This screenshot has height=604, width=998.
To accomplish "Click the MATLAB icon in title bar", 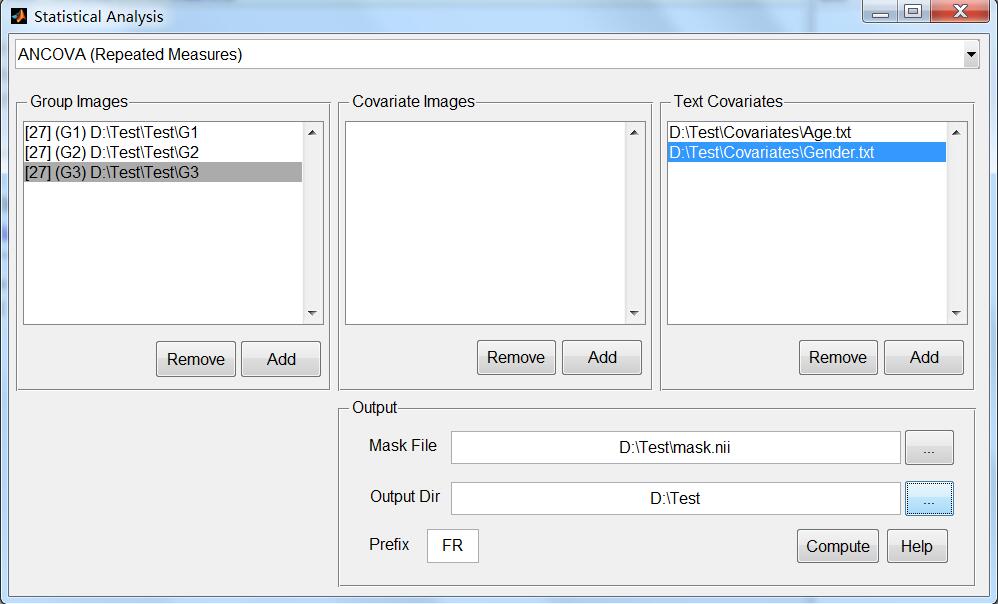I will click(x=18, y=16).
